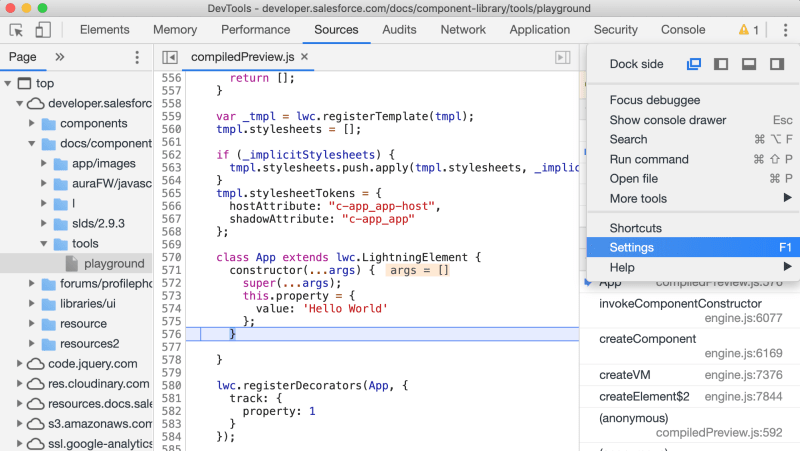
Task: Expand the resource folder arrow
Action: click(x=32, y=323)
